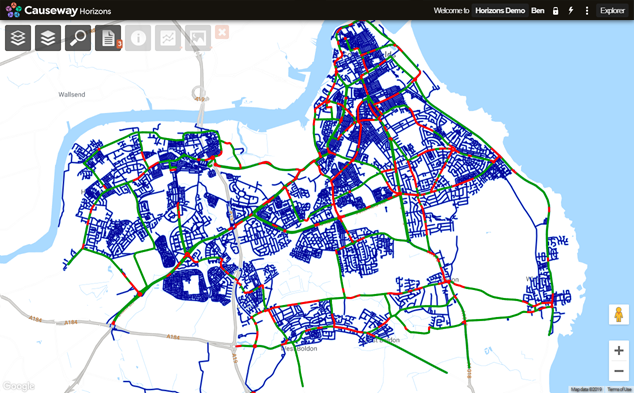Click the Google logo on map
Viewport: 634px width, 393px height.
[19, 386]
